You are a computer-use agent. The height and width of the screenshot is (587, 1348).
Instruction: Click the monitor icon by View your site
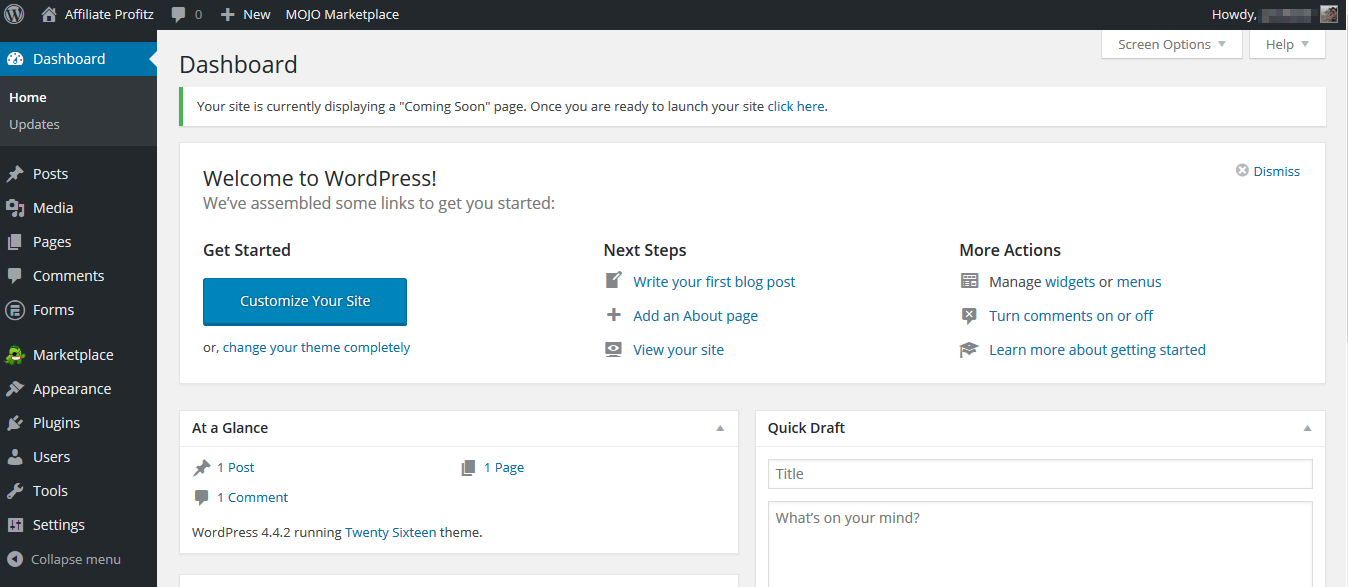click(614, 349)
